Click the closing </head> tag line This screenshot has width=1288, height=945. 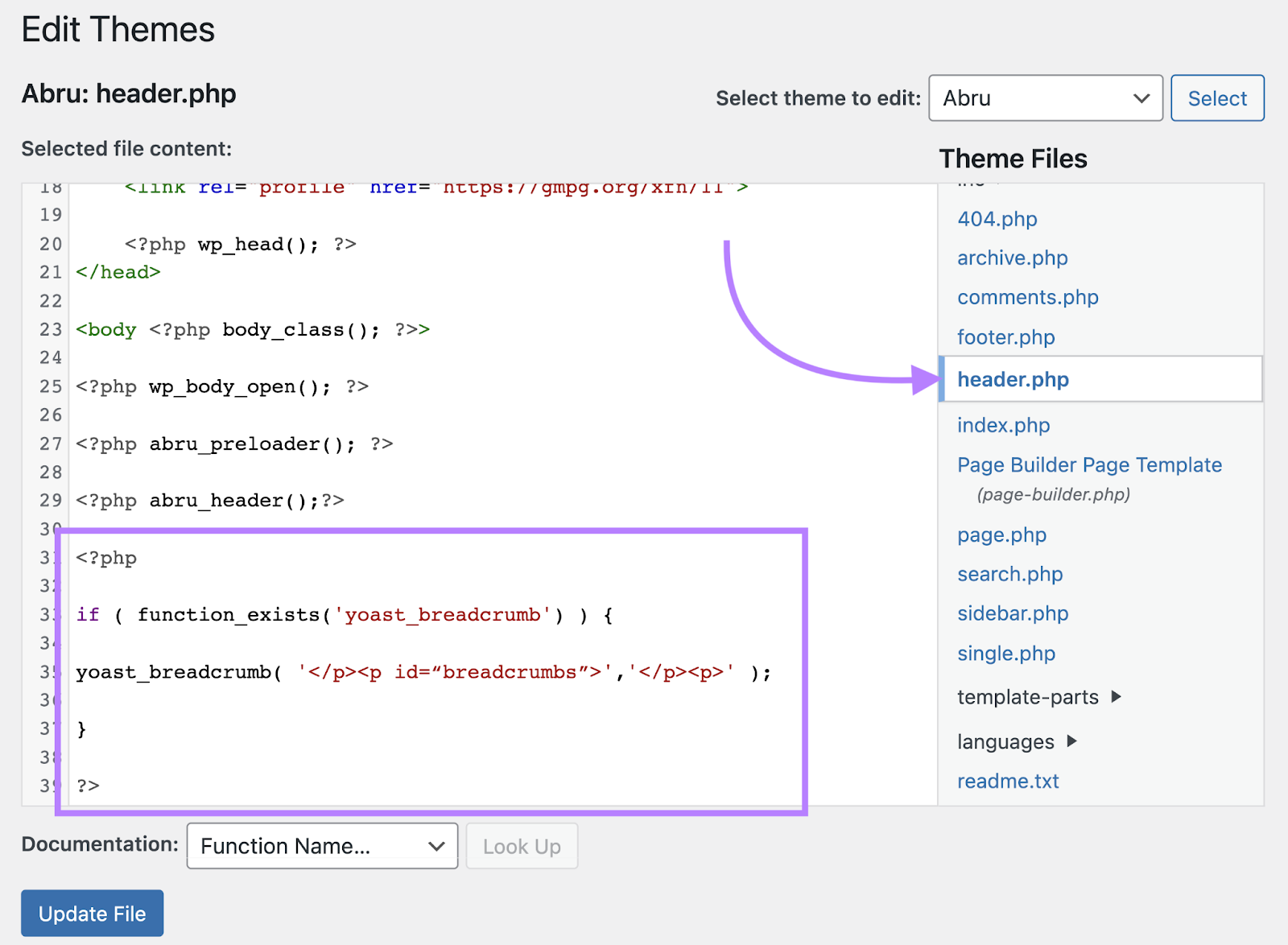(x=118, y=272)
